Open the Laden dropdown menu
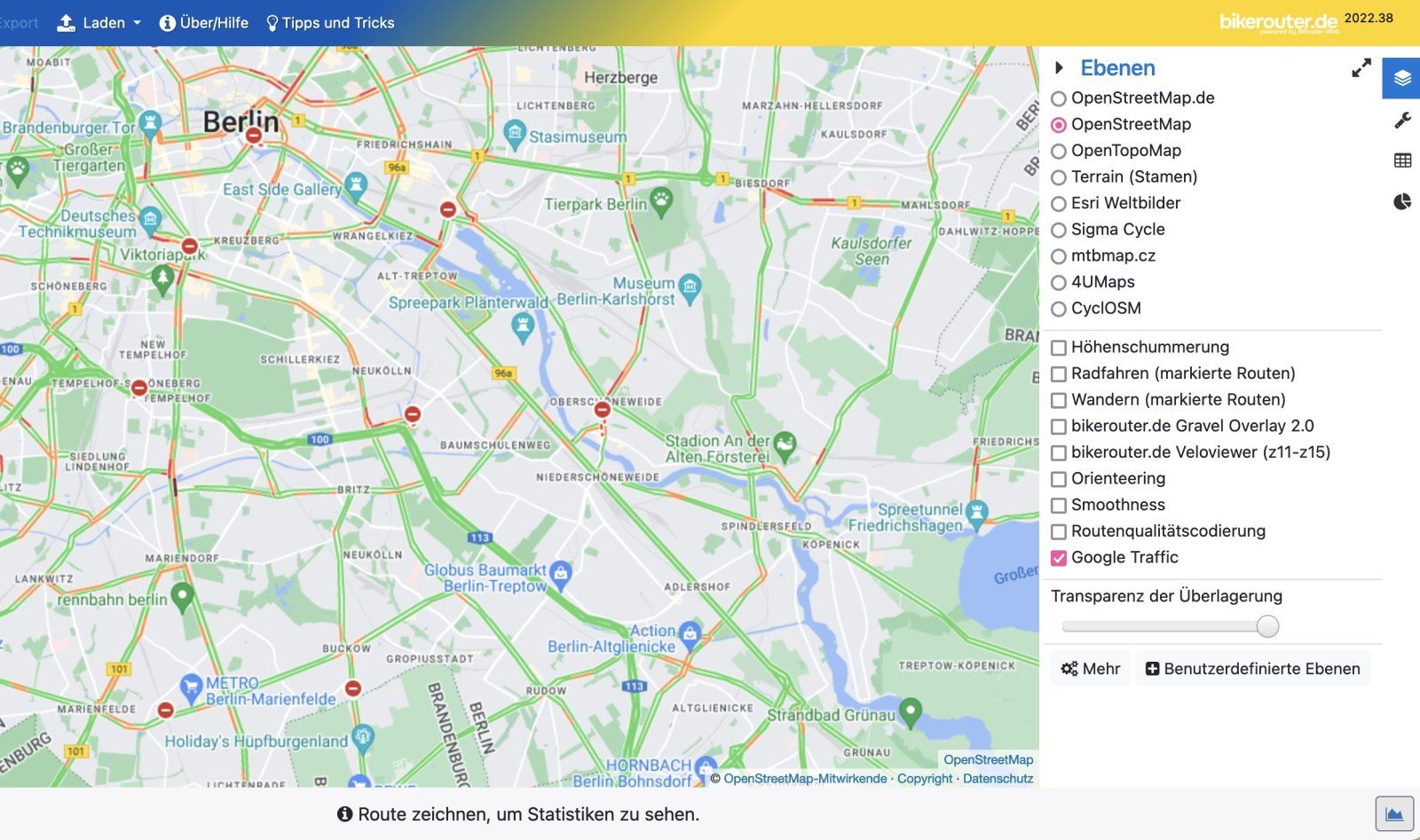The image size is (1420, 840). [99, 23]
